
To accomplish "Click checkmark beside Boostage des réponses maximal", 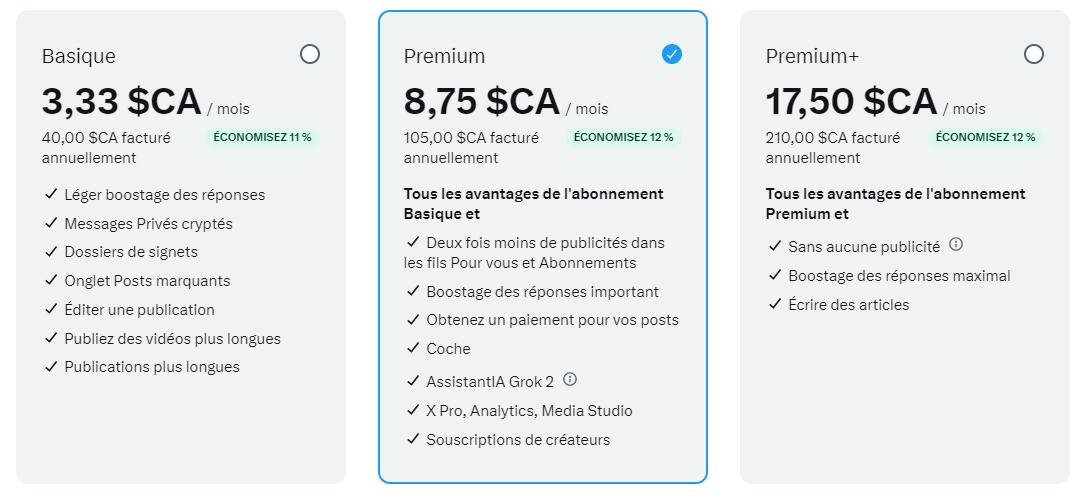I will (x=775, y=275).
